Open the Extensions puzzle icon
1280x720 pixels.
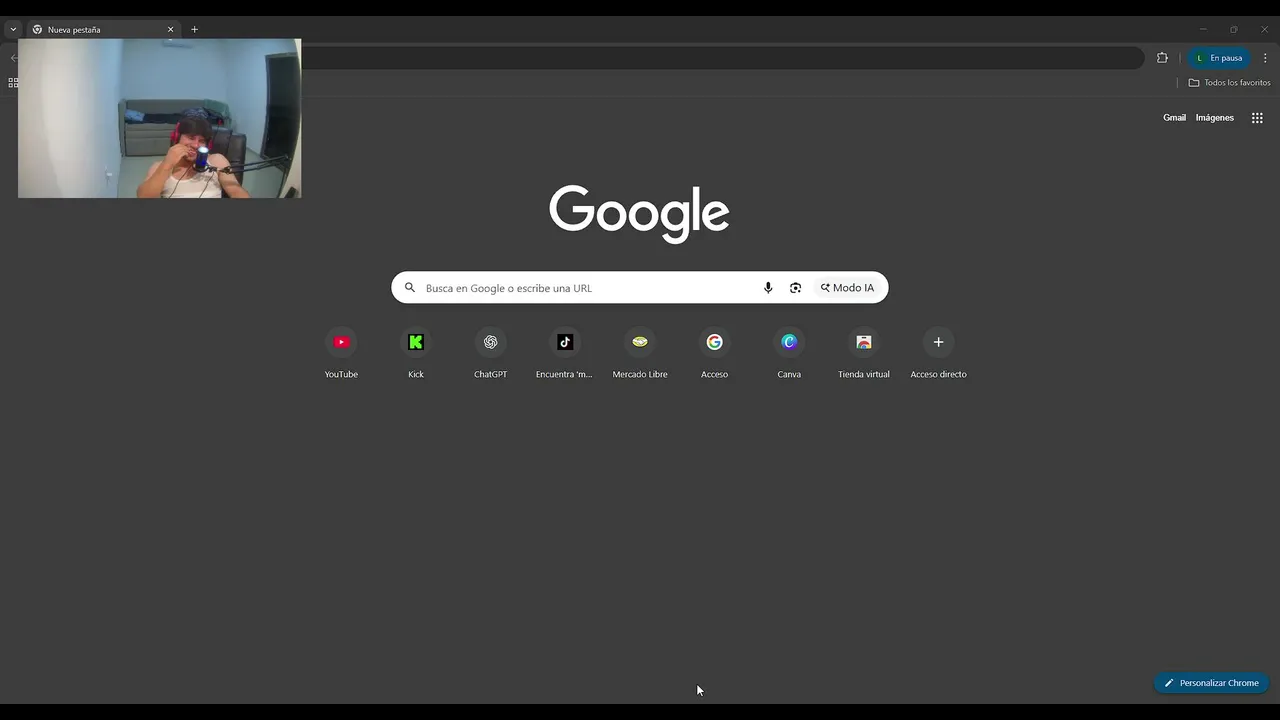click(1162, 58)
